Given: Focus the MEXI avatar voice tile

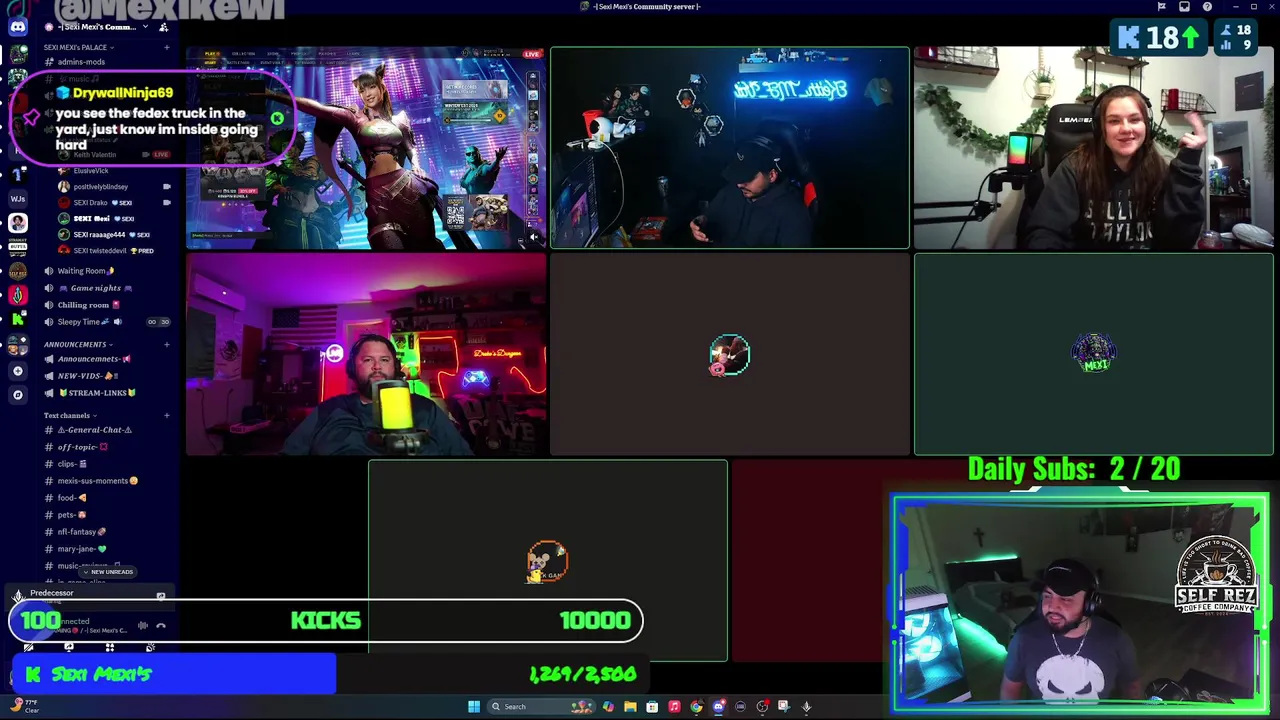Looking at the screenshot, I should click(x=1094, y=354).
